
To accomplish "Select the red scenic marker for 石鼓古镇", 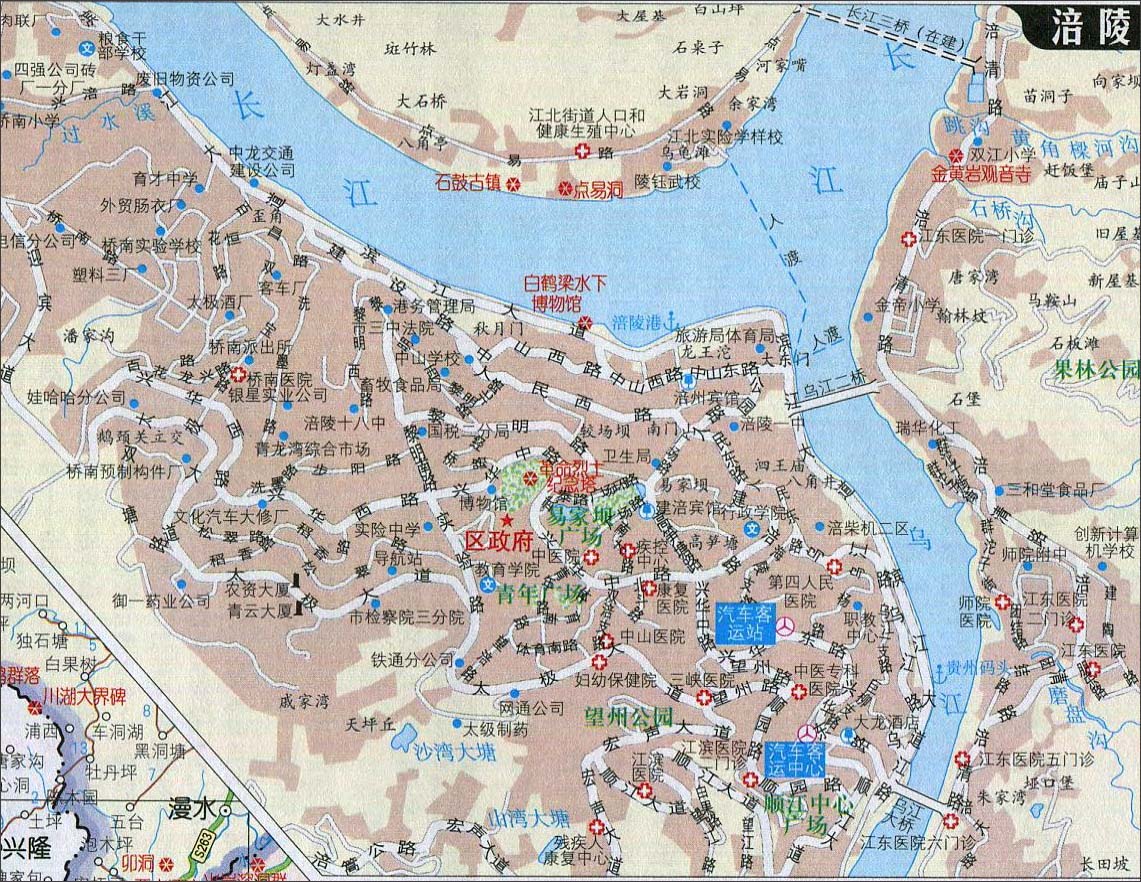I will point(513,184).
